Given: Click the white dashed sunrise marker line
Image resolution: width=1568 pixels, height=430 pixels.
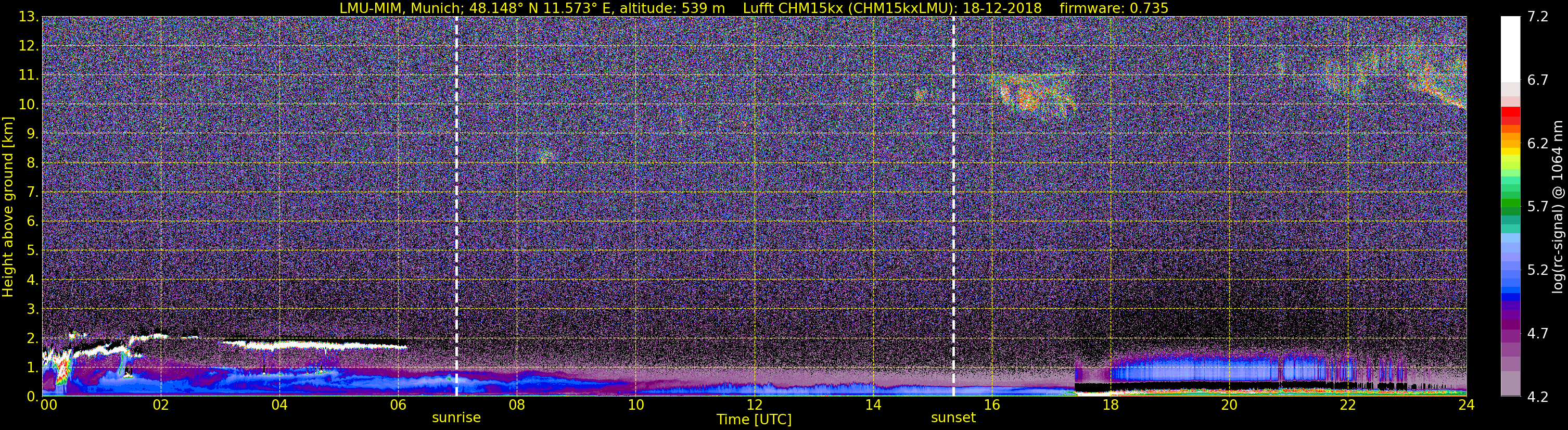Looking at the screenshot, I should coord(456,207).
